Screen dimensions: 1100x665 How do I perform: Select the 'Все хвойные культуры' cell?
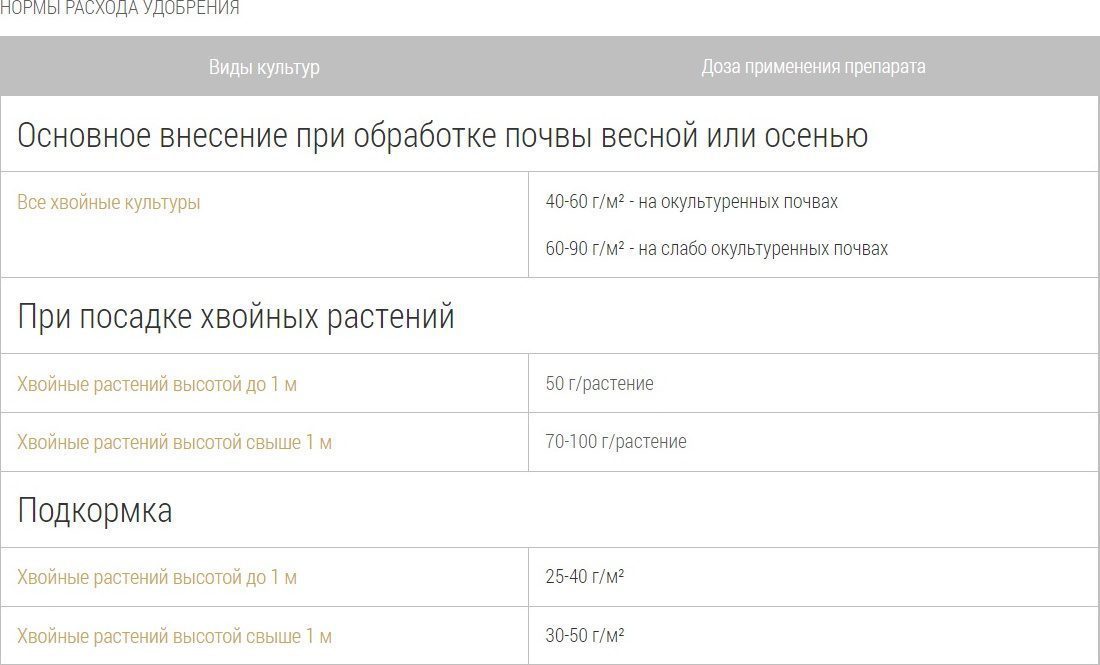pos(108,202)
